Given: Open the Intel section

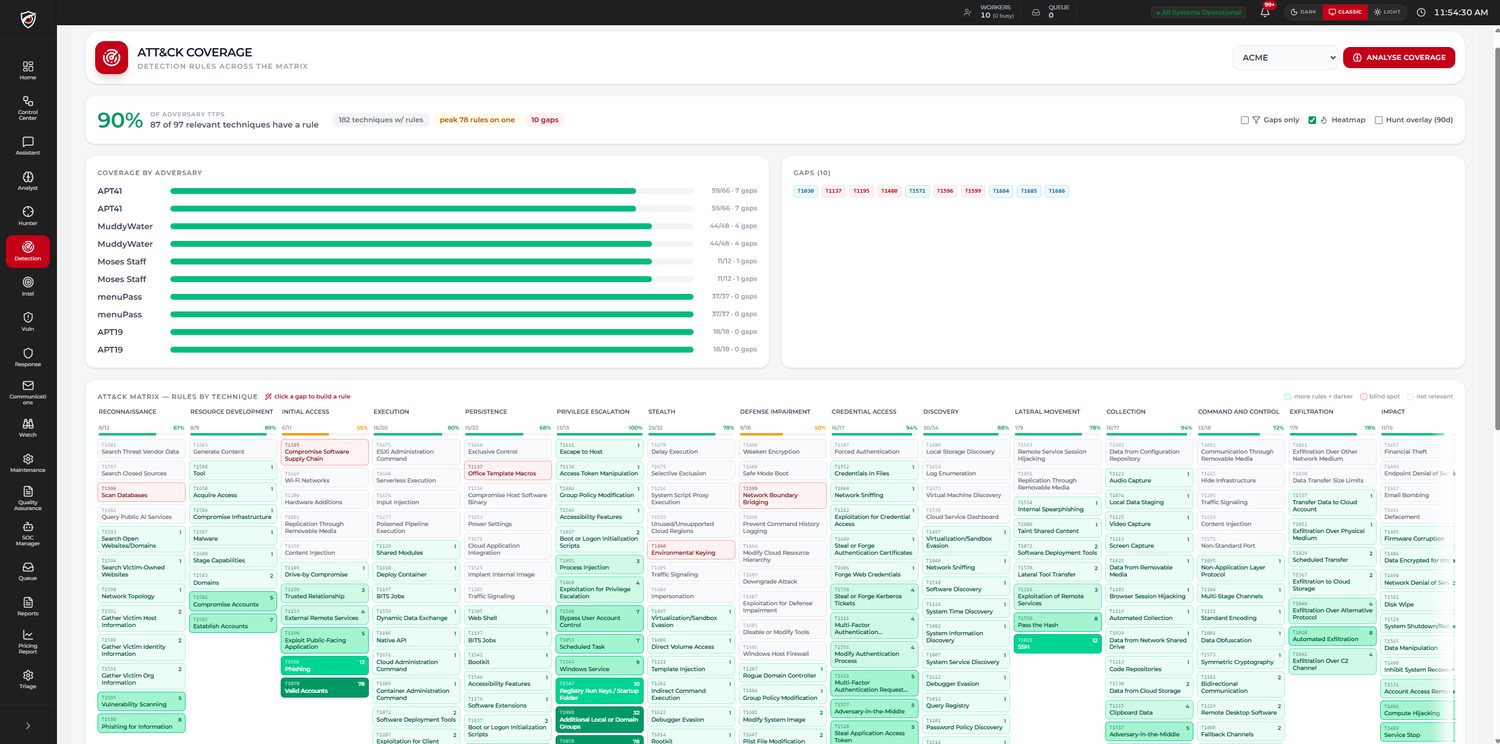Looking at the screenshot, I should pos(27,286).
